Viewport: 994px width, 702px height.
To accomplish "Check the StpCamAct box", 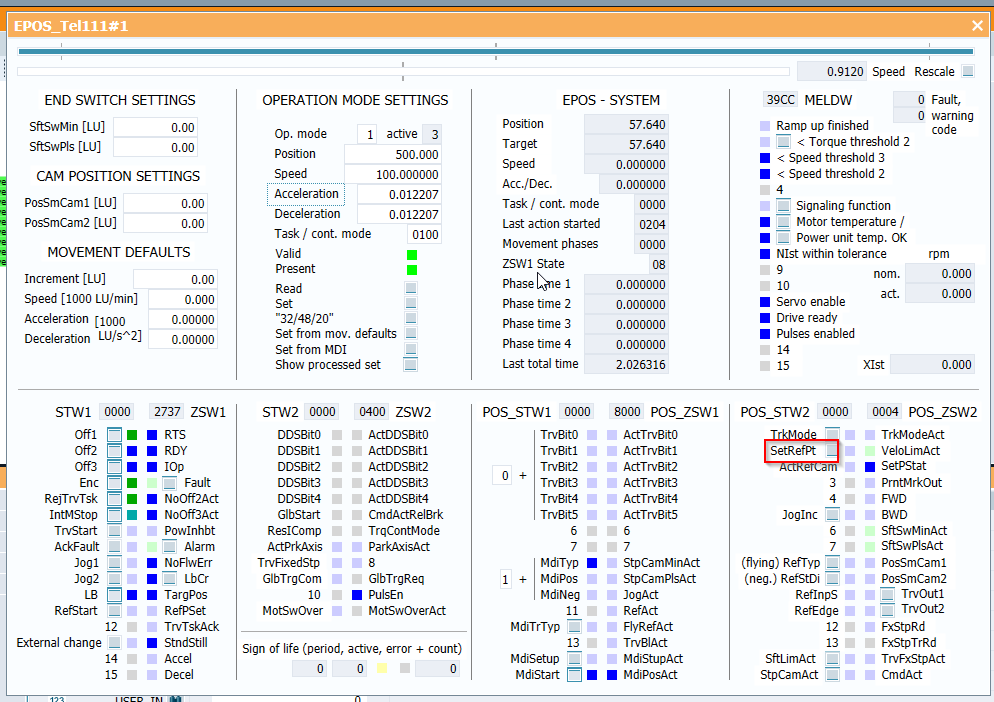I will 832,675.
